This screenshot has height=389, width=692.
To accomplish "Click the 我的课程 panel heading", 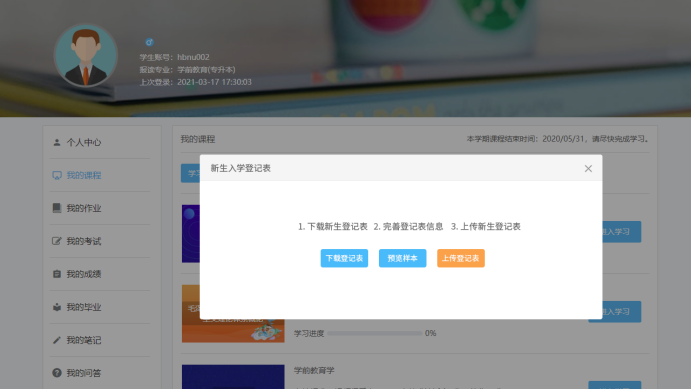I will 198,139.
